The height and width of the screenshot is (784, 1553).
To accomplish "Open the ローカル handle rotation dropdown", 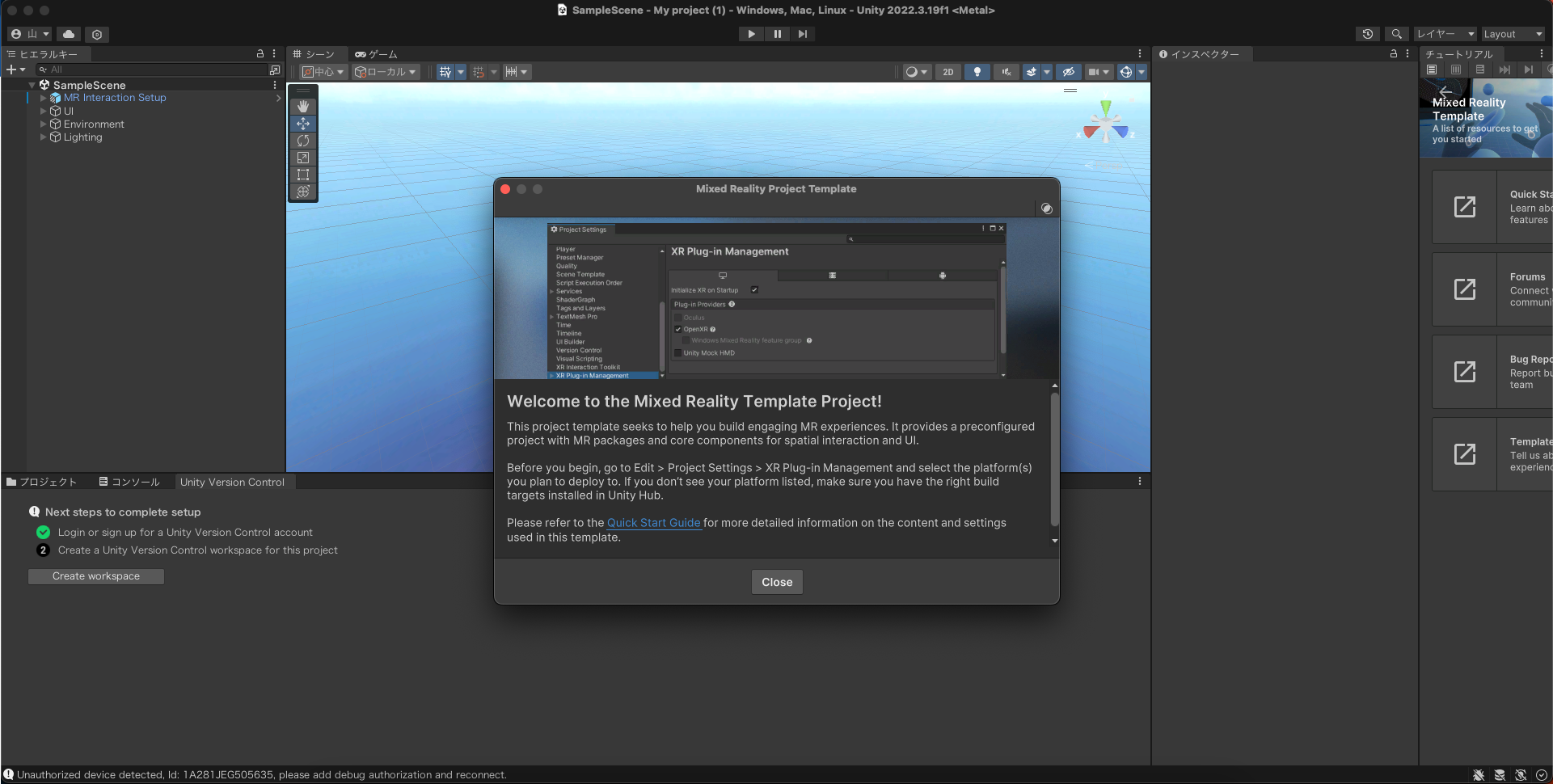I will (x=386, y=72).
